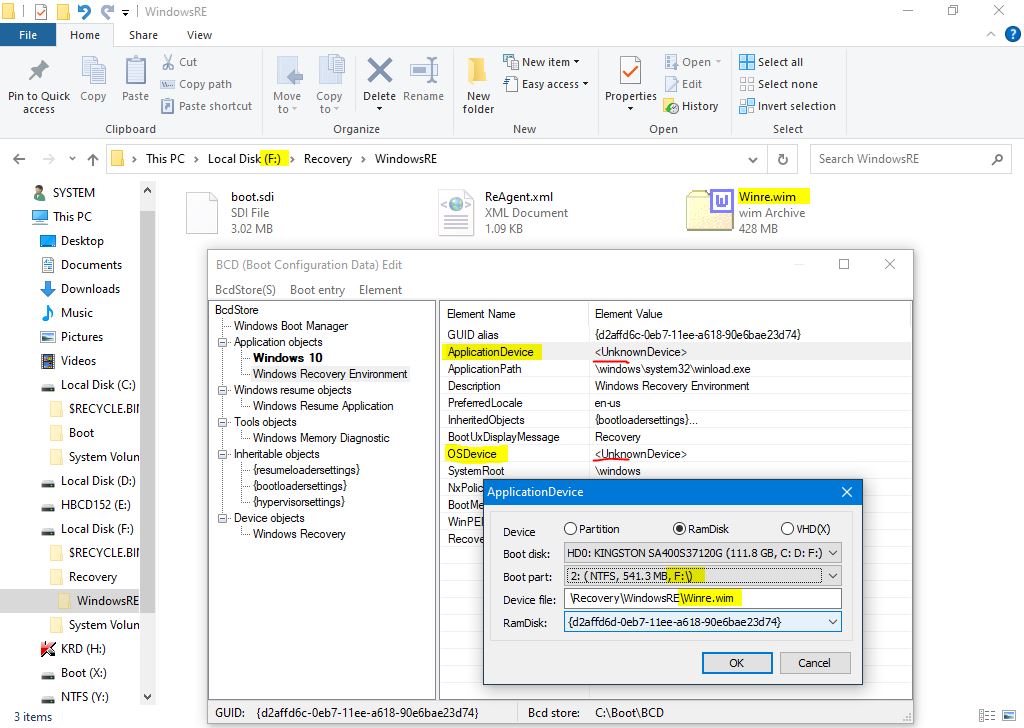Click the Paste clipboard icon
The height and width of the screenshot is (728, 1024).
[135, 74]
